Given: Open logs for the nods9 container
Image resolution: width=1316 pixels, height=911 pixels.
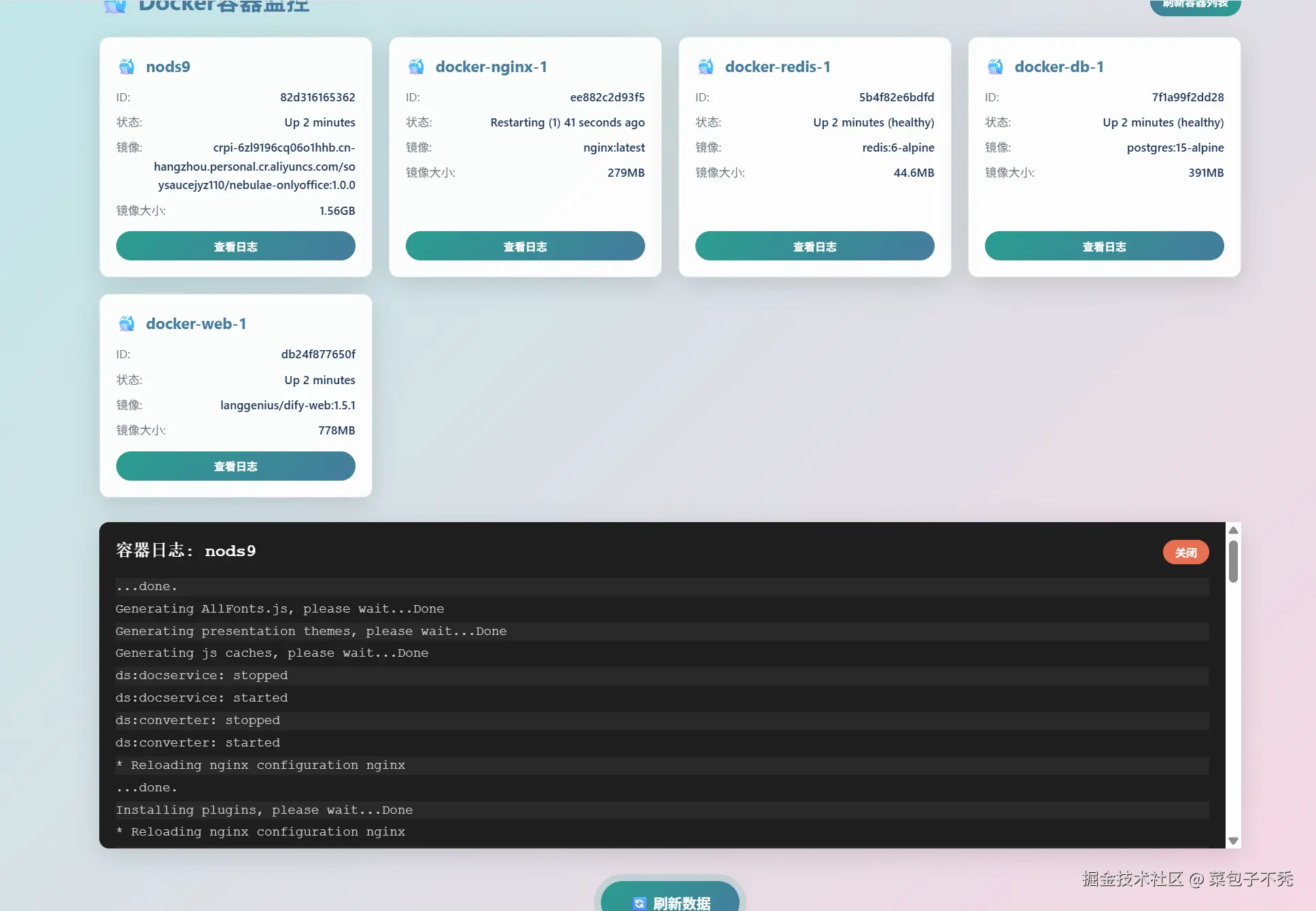Looking at the screenshot, I should 235,245.
